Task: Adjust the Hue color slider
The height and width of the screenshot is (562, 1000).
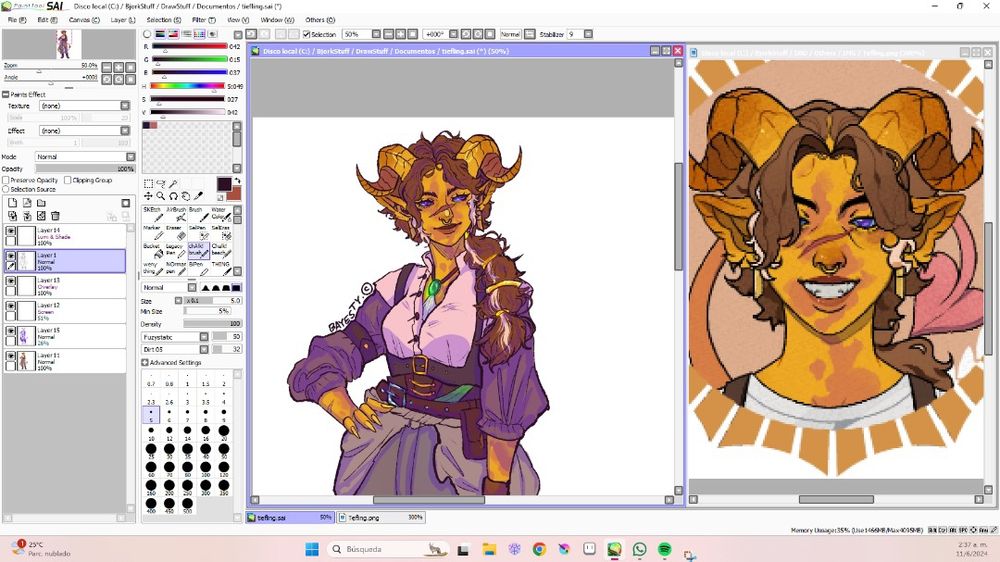Action: pos(188,85)
